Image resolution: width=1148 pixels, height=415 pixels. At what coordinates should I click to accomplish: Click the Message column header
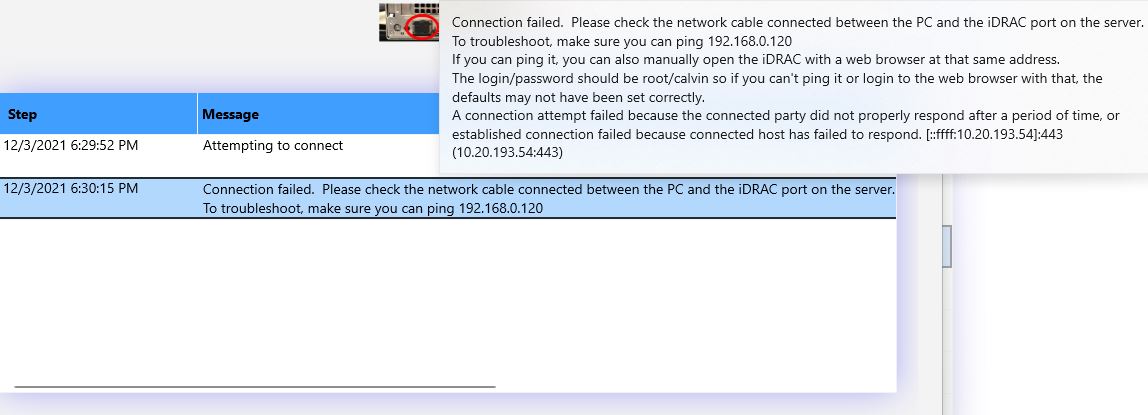pos(231,115)
